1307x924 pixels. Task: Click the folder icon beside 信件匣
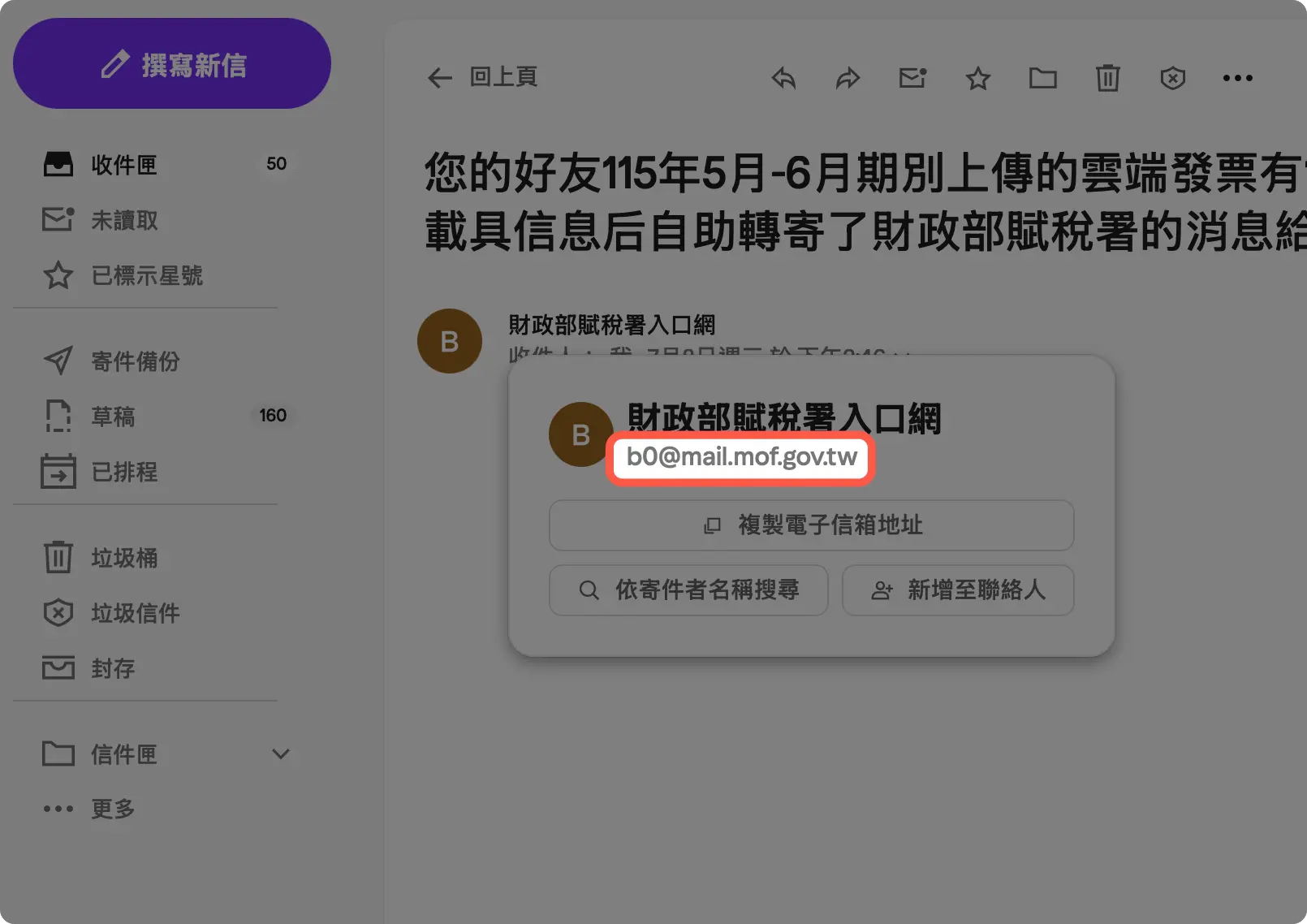pyautogui.click(x=58, y=754)
